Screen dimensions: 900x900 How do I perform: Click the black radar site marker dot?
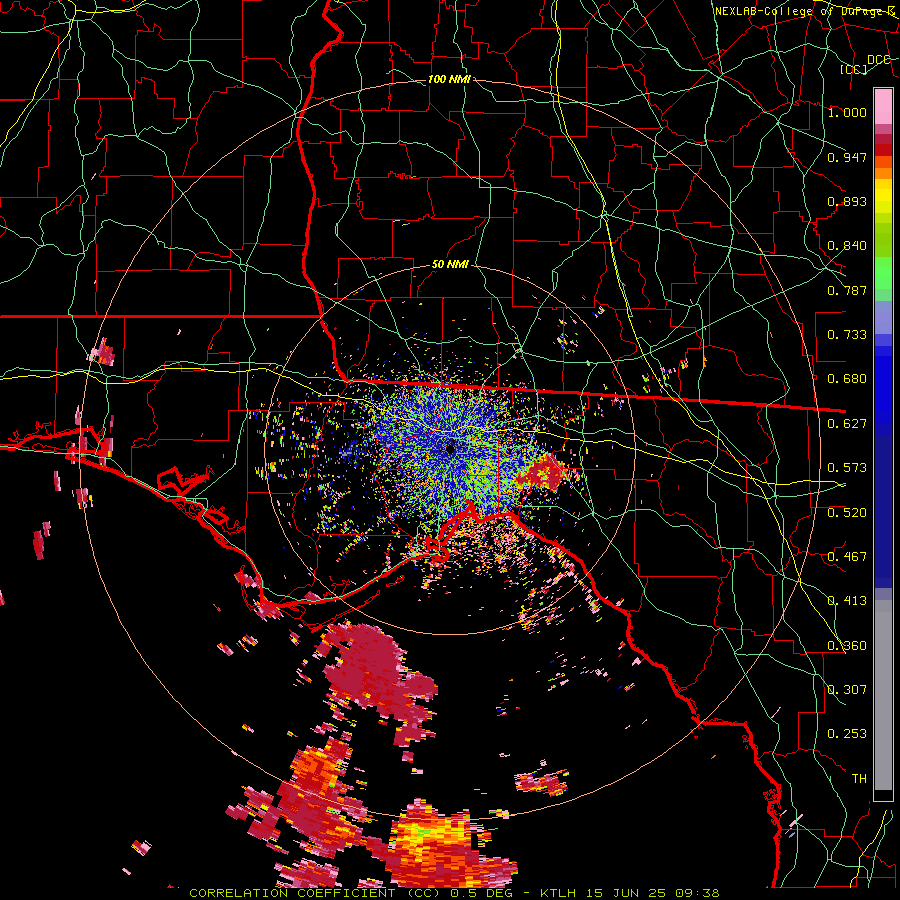[x=451, y=449]
